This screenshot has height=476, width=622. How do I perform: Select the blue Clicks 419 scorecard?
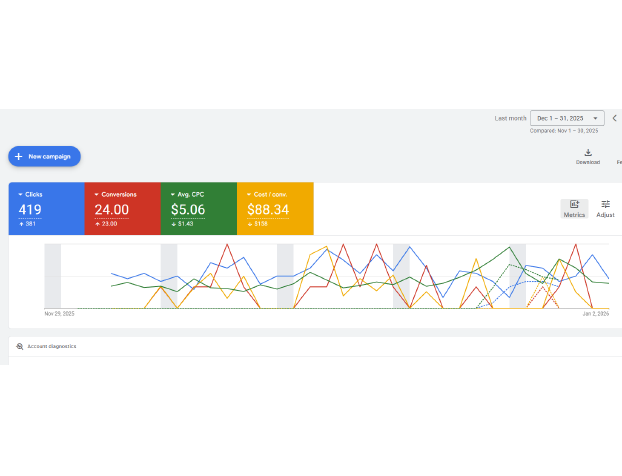46,209
